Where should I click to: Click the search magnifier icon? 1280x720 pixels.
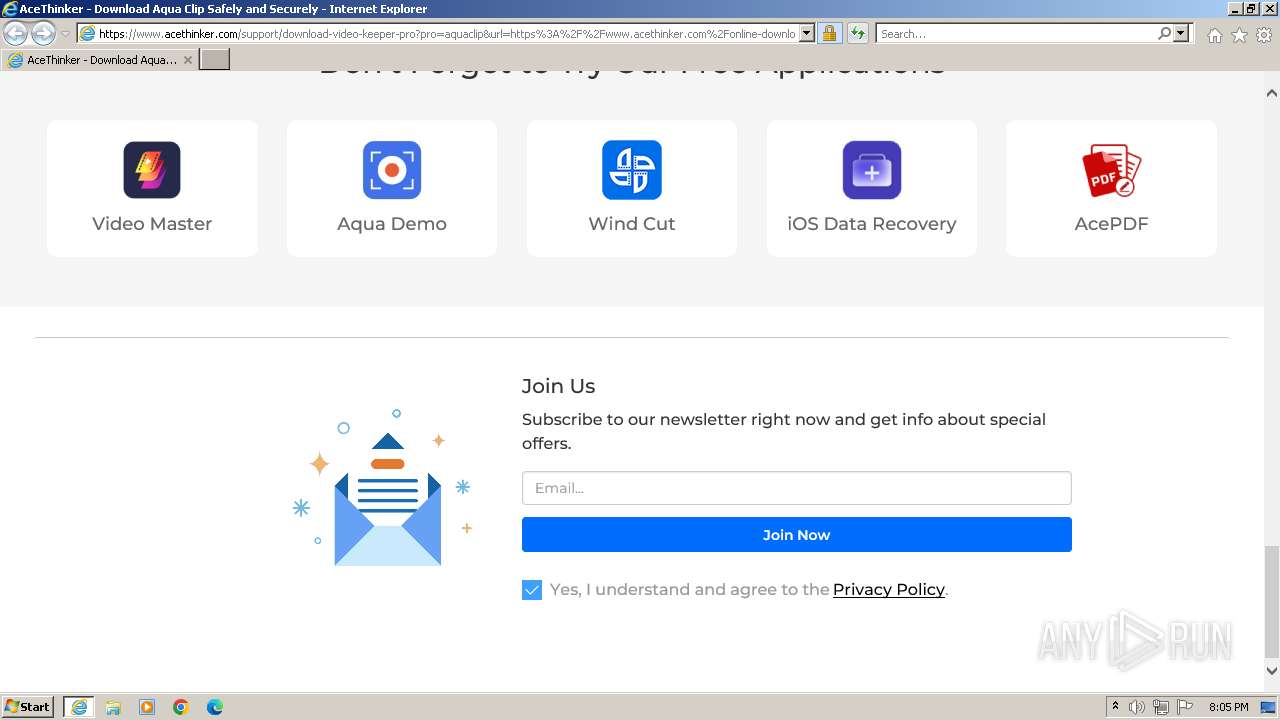[x=1164, y=34]
